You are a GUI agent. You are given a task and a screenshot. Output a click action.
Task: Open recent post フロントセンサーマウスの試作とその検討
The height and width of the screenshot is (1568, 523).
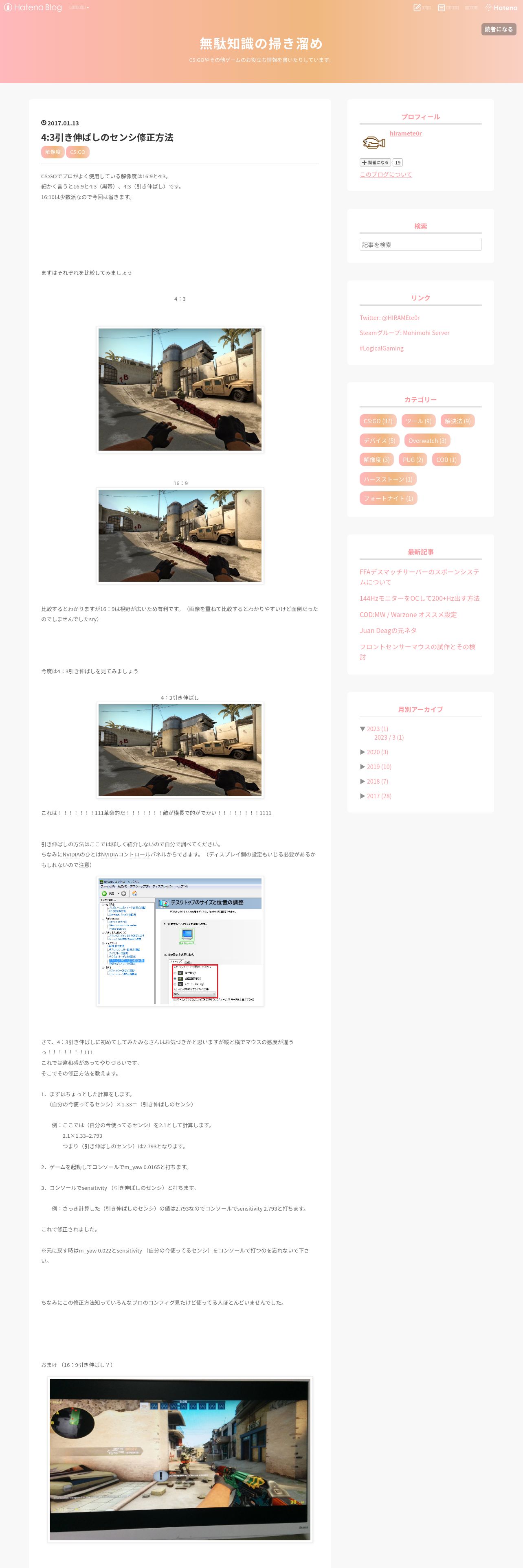pos(418,651)
